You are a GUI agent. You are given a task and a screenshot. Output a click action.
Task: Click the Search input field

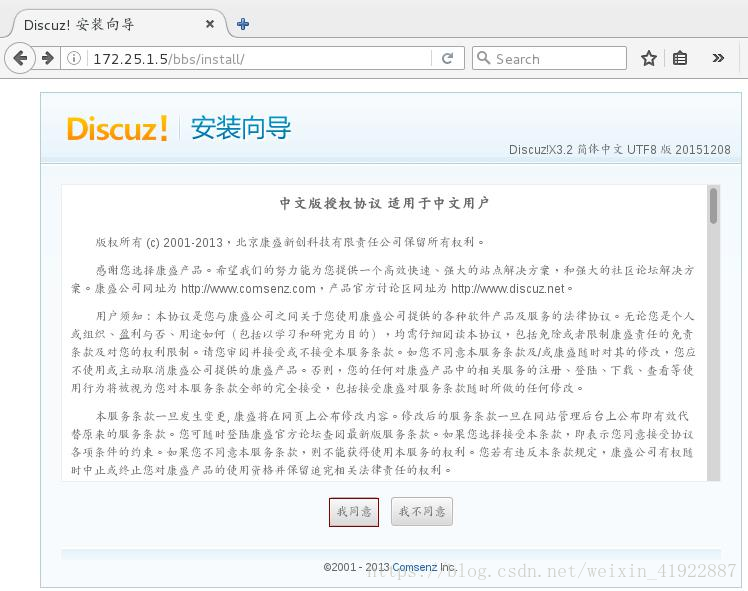[x=550, y=58]
